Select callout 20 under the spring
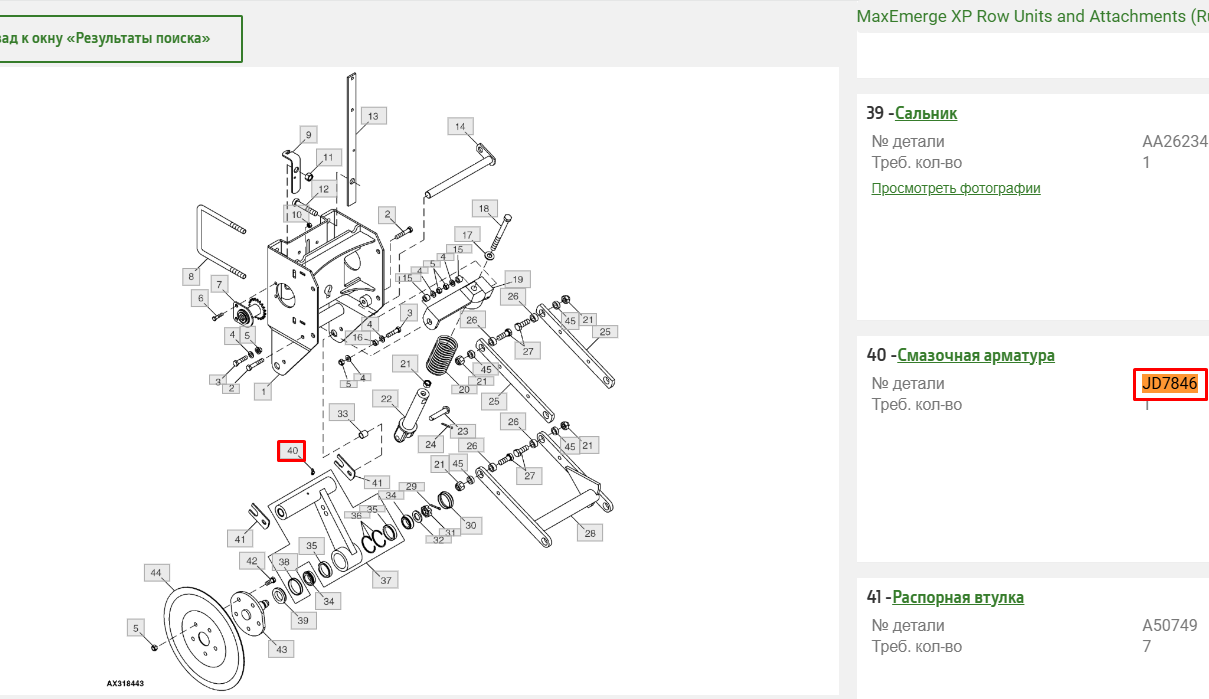 [464, 389]
